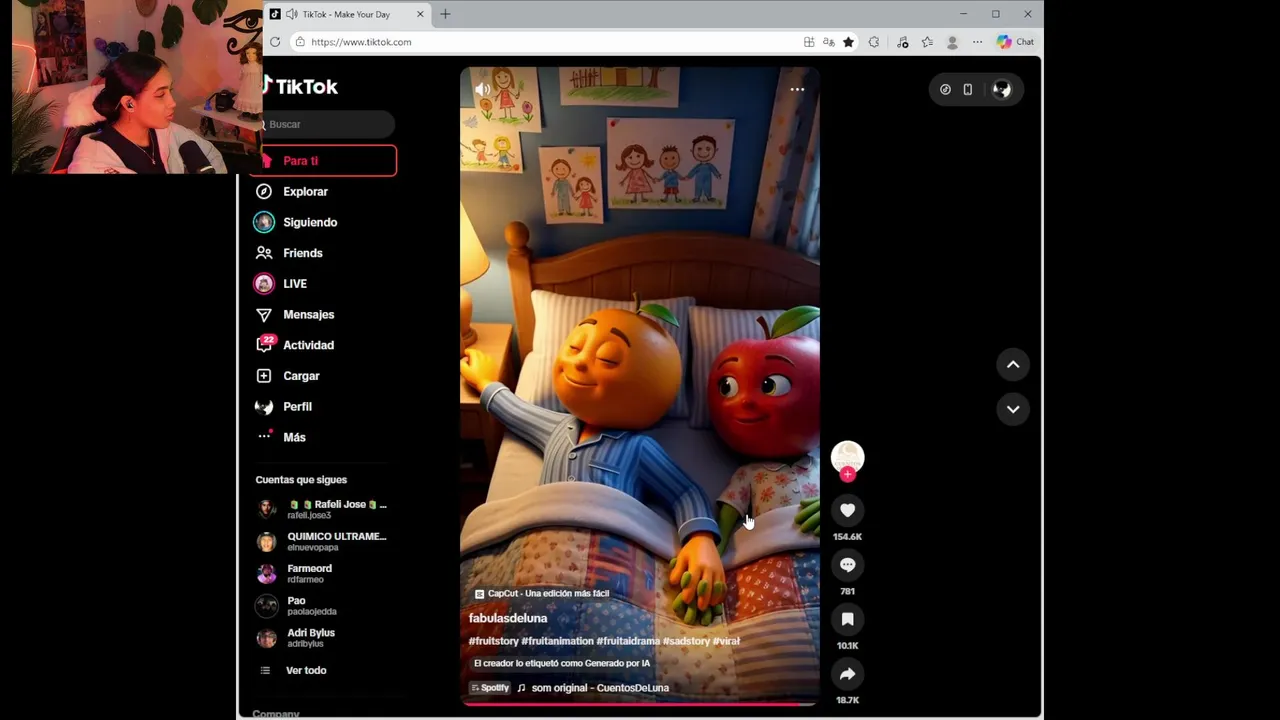Viewport: 1280px width, 720px height.
Task: Open the TikTok coin icon at top right
Action: coord(945,89)
